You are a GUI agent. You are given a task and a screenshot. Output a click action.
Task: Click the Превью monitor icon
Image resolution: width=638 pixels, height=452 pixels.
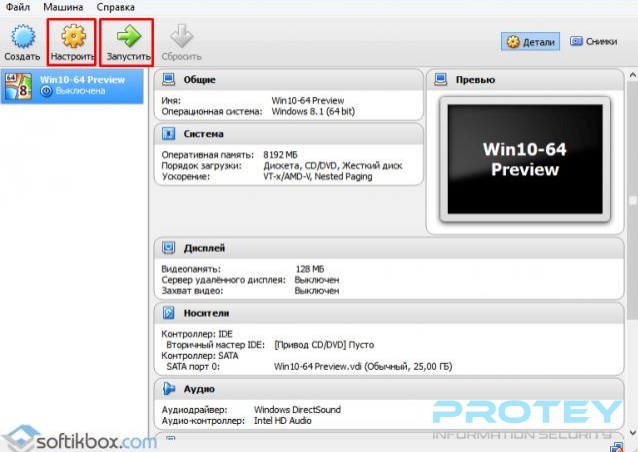pyautogui.click(x=440, y=80)
